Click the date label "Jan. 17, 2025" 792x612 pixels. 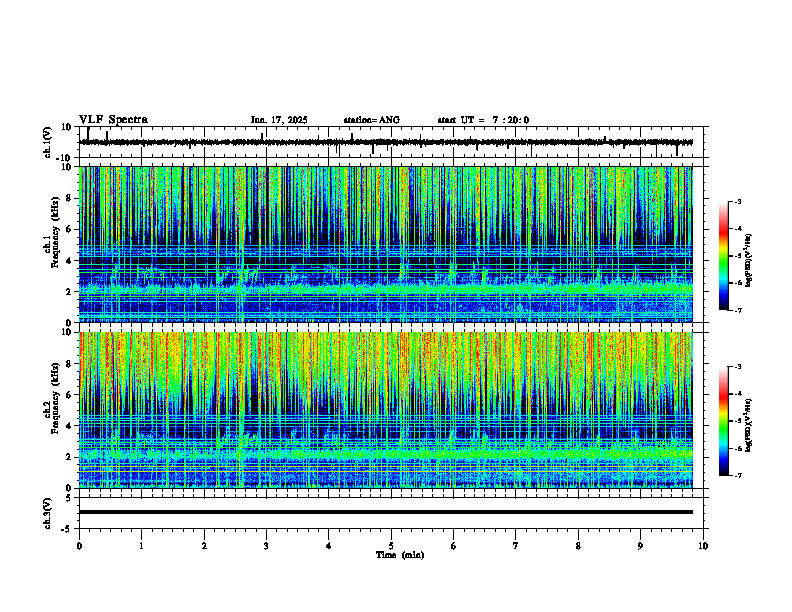pos(279,120)
